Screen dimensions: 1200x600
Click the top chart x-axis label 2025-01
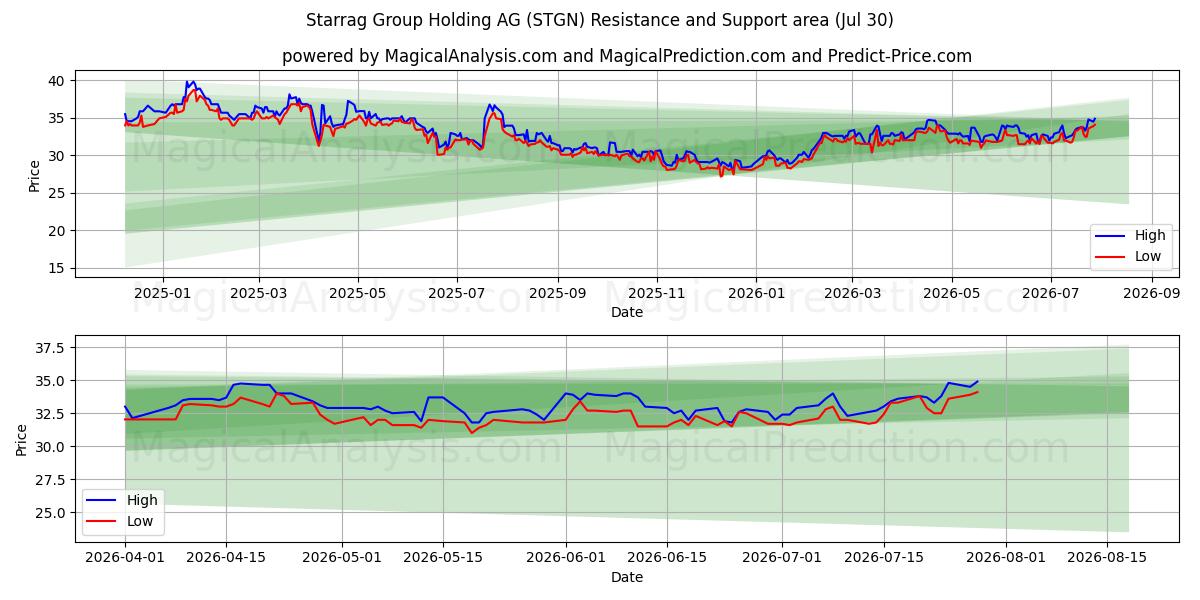161,294
